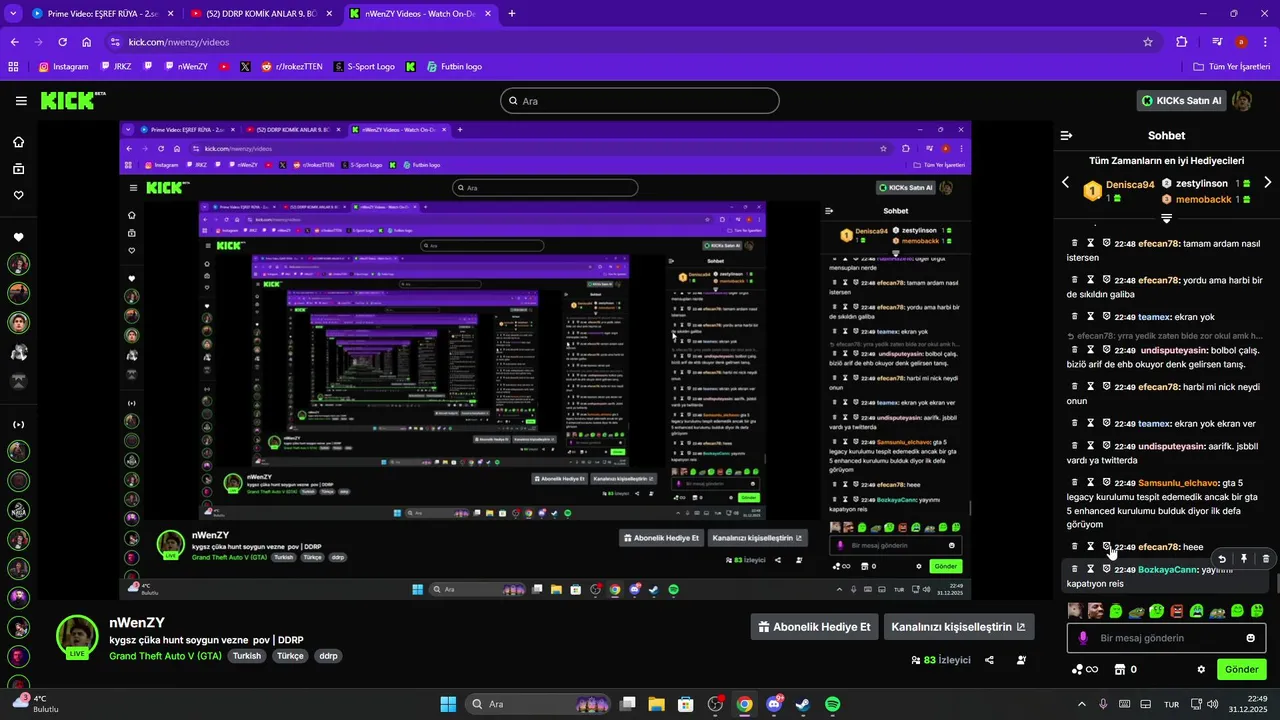Image resolution: width=1280 pixels, height=720 pixels.
Task: Share the nWenZY stream
Action: (x=989, y=660)
